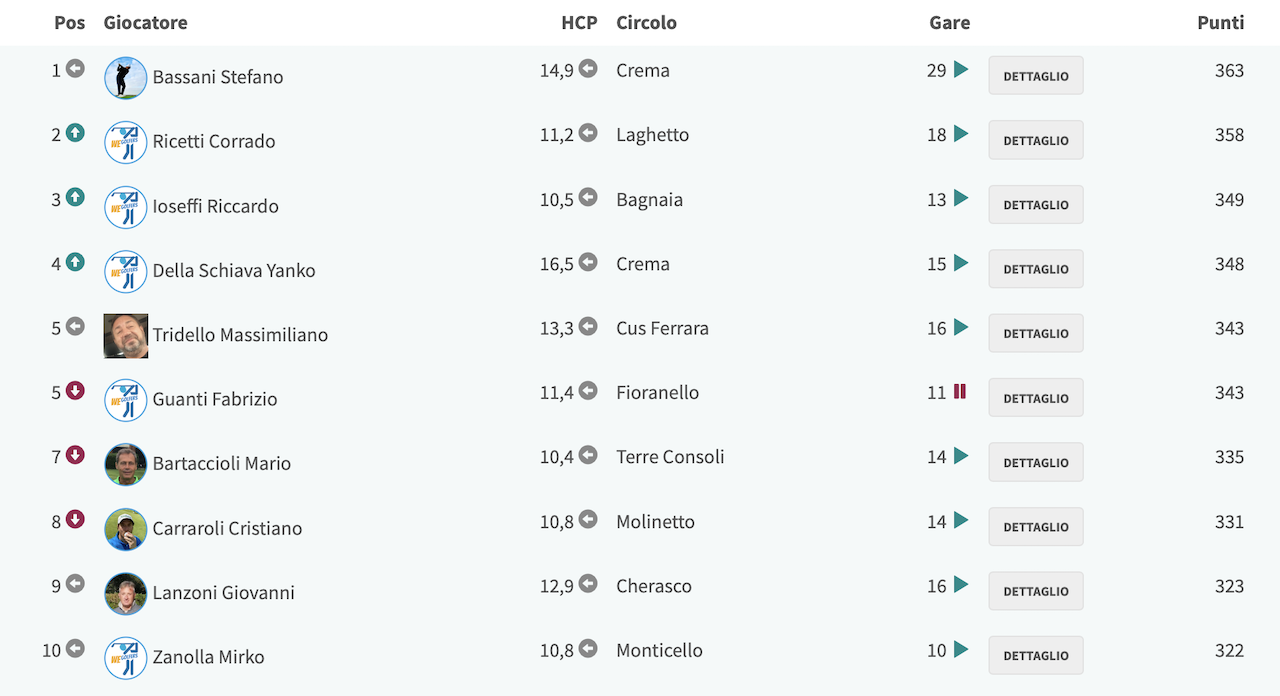Click the green up arrow beside Ricetti Corrado
The image size is (1280, 696).
coord(75,133)
